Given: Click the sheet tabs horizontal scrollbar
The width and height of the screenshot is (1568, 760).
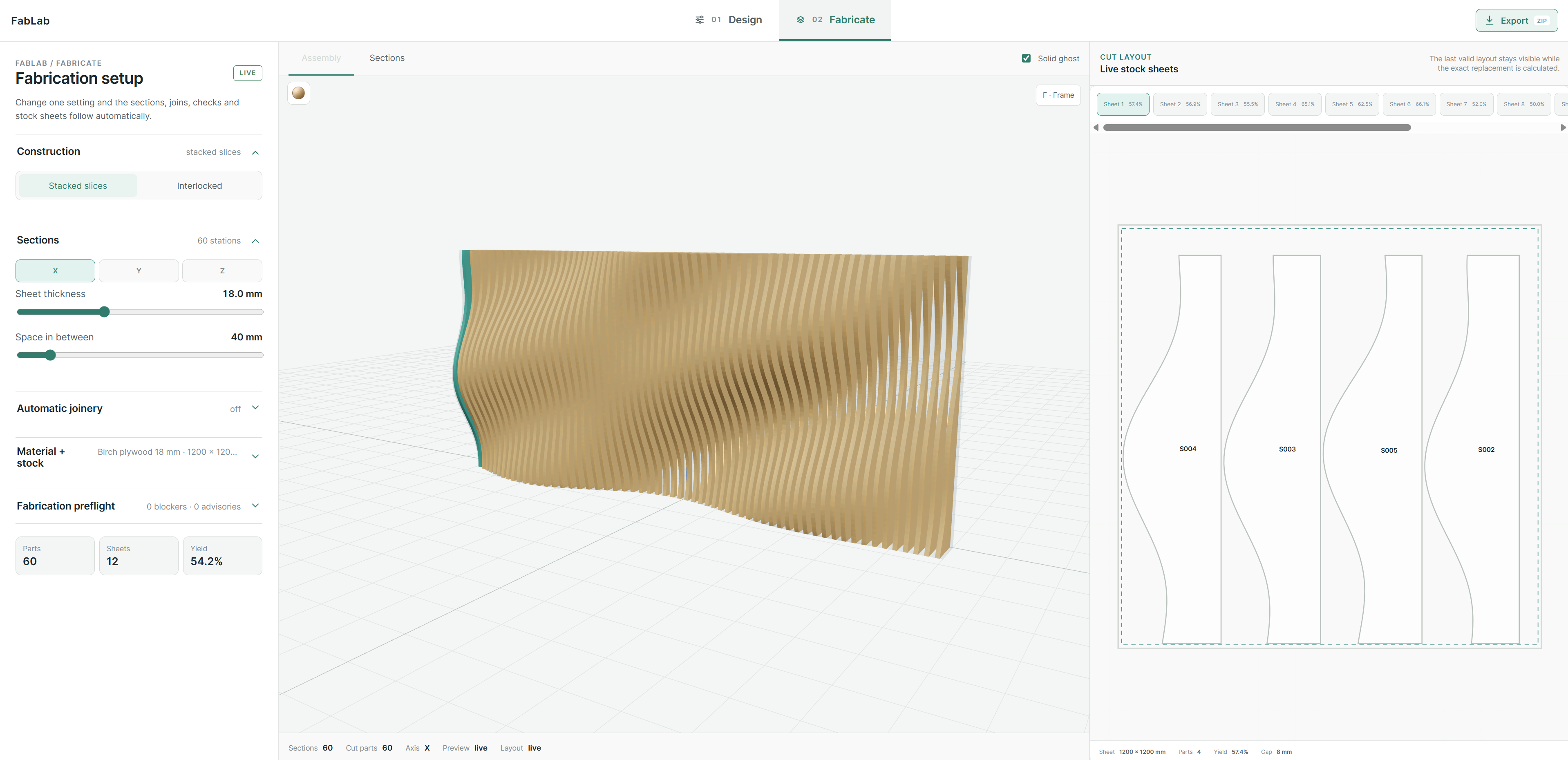Looking at the screenshot, I should tap(1257, 128).
